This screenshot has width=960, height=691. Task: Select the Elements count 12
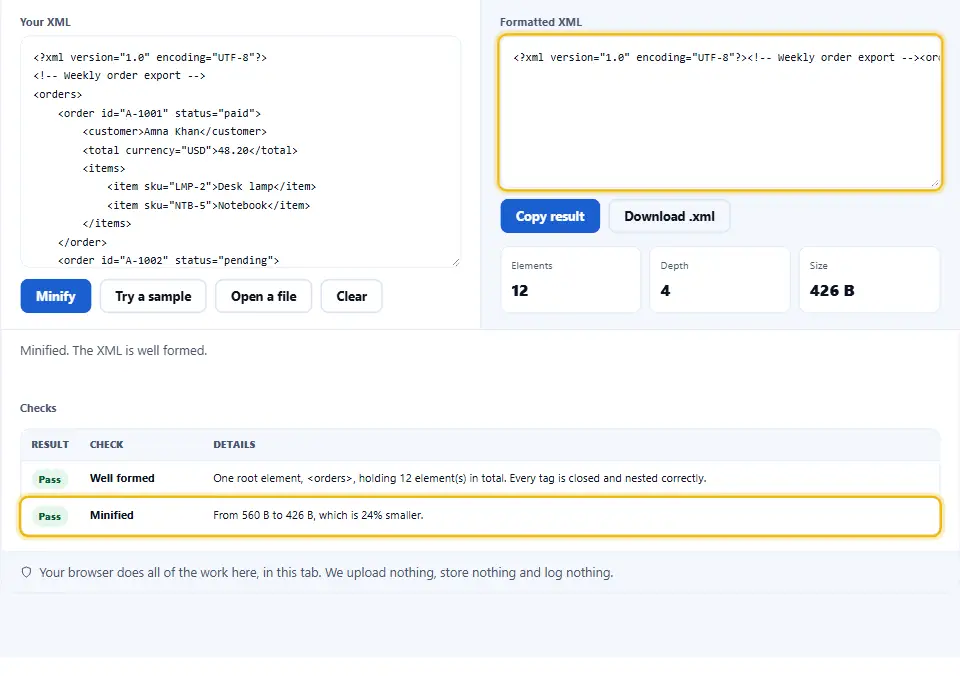tap(520, 291)
